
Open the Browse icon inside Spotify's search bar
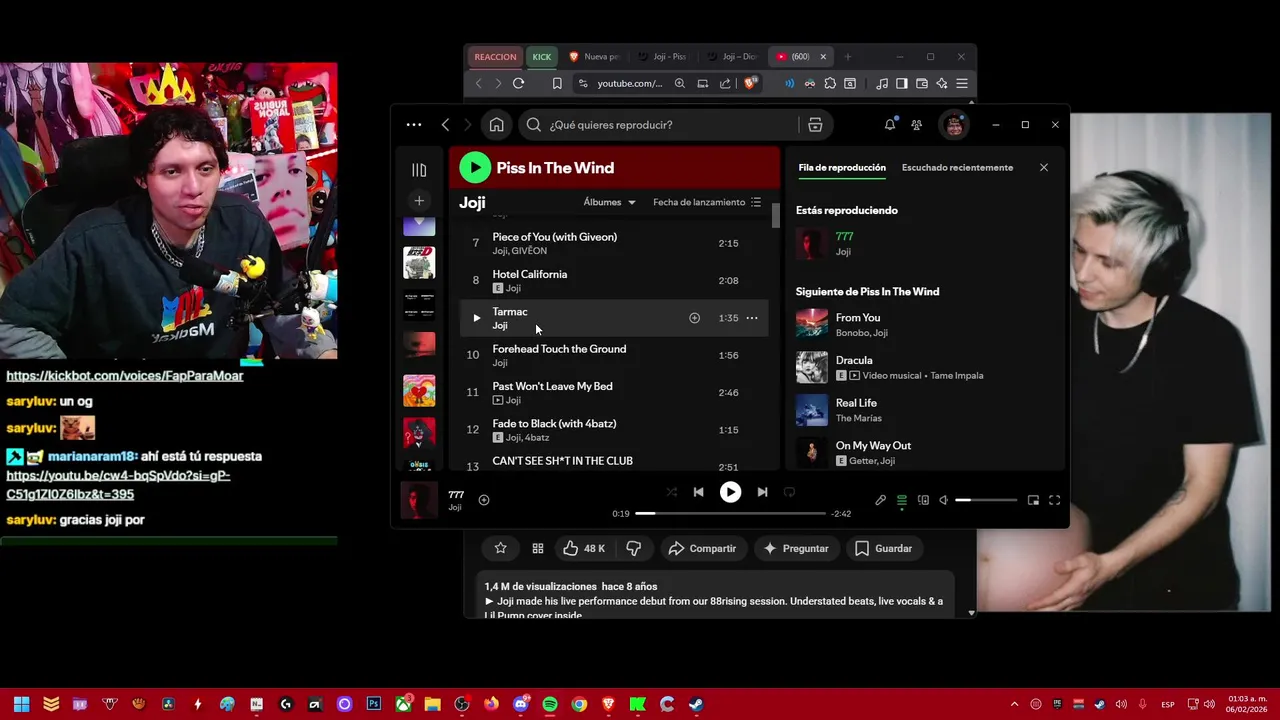(x=815, y=125)
